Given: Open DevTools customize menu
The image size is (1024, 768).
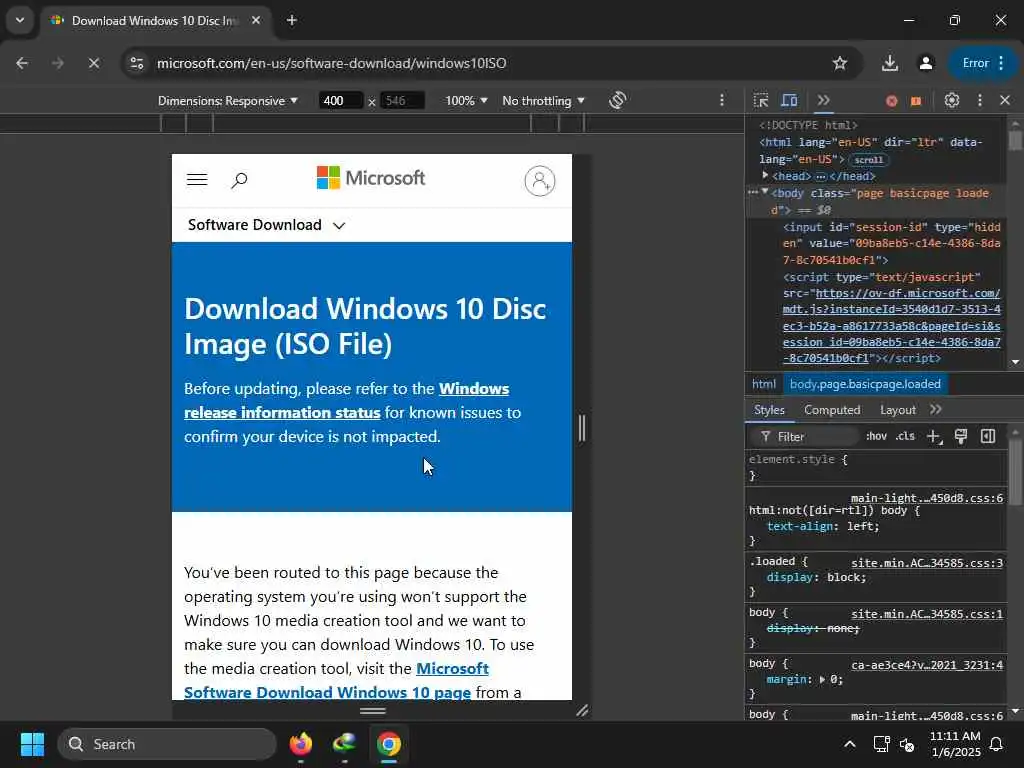Looking at the screenshot, I should 980,101.
